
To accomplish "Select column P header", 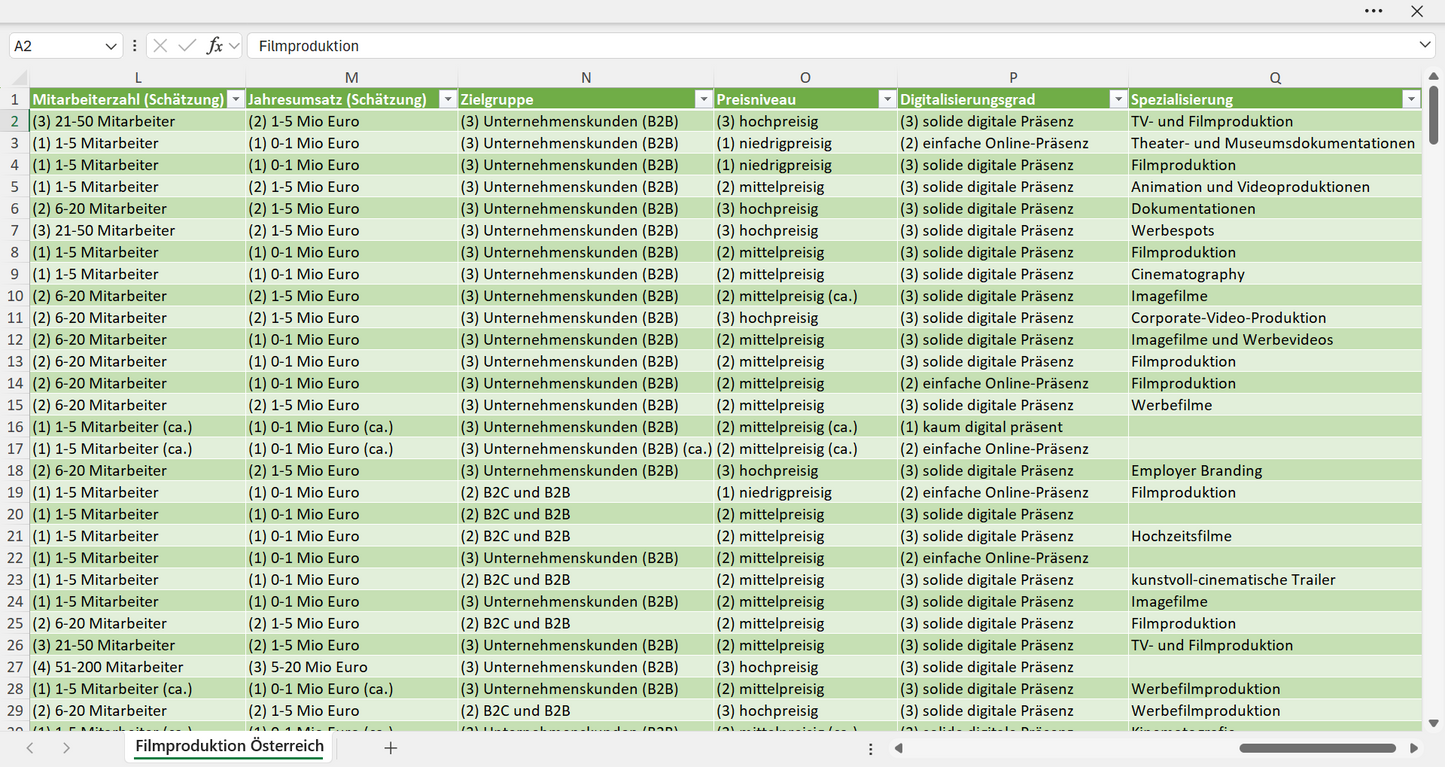I will (x=1013, y=77).
